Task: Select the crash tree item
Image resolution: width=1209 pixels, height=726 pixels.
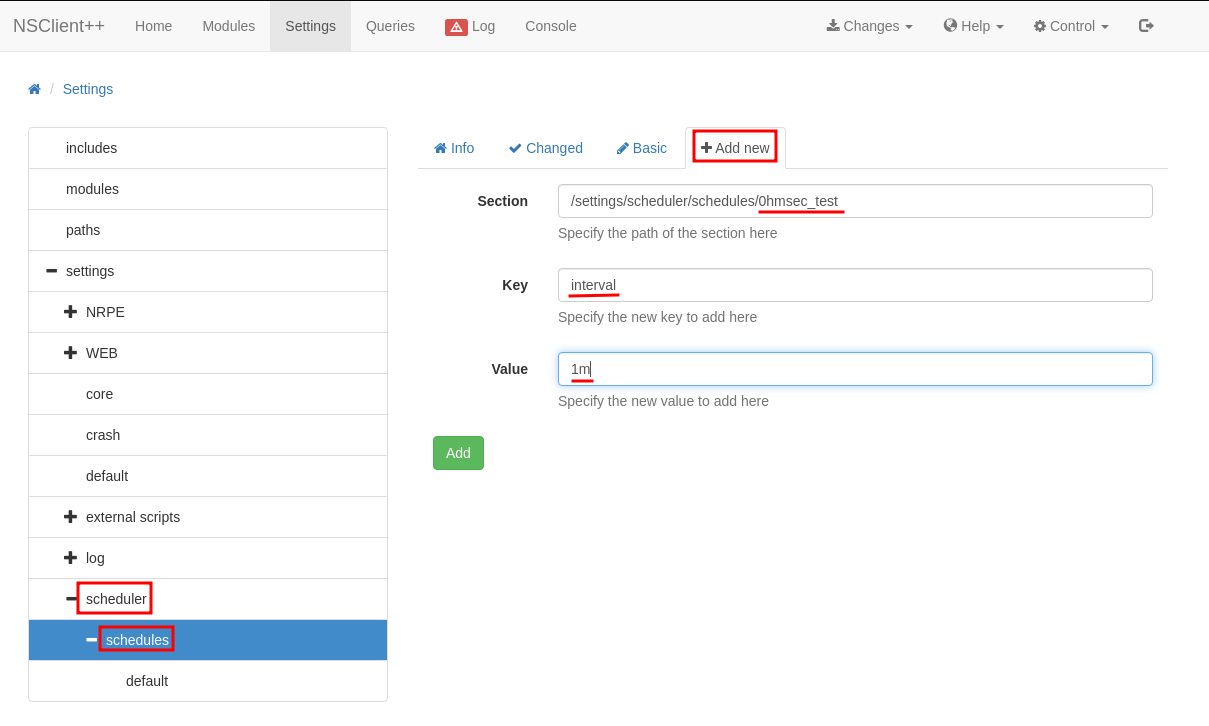Action: pyautogui.click(x=103, y=435)
